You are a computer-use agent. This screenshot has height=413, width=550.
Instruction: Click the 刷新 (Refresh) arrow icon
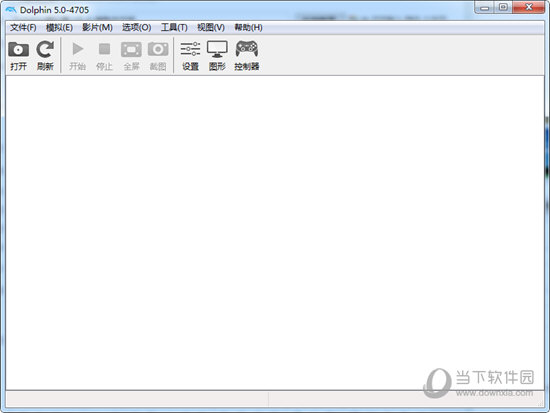click(45, 49)
